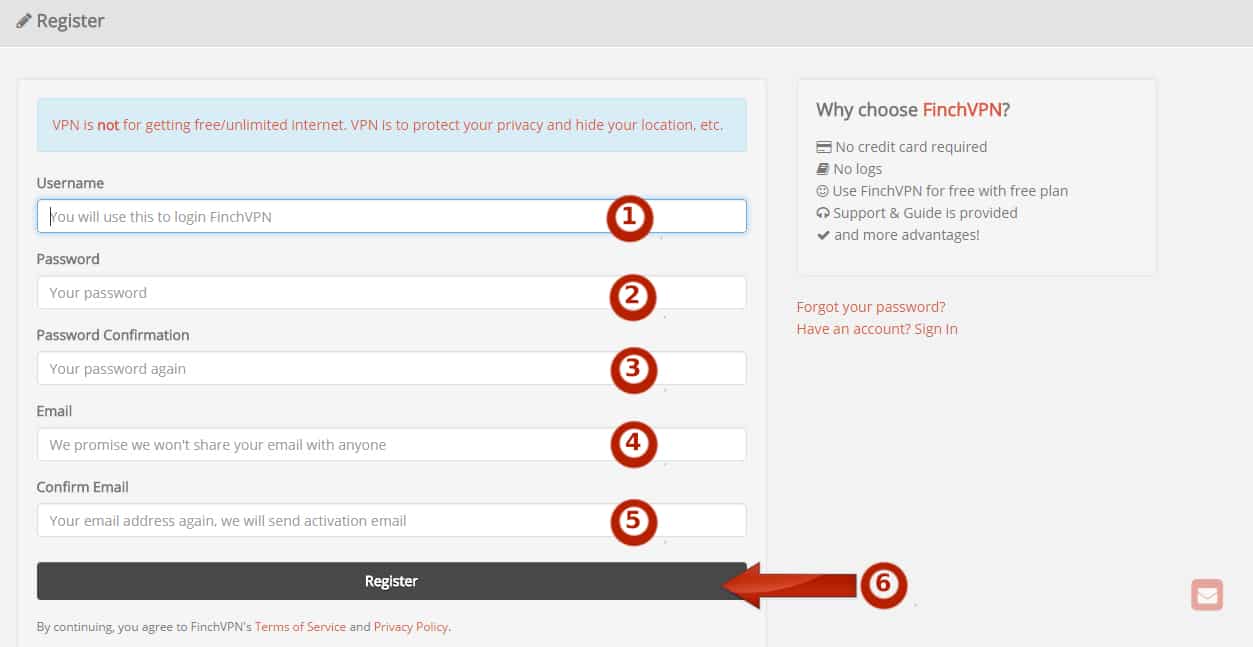This screenshot has width=1253, height=647.
Task: Open the Privacy Policy link
Action: [x=410, y=626]
